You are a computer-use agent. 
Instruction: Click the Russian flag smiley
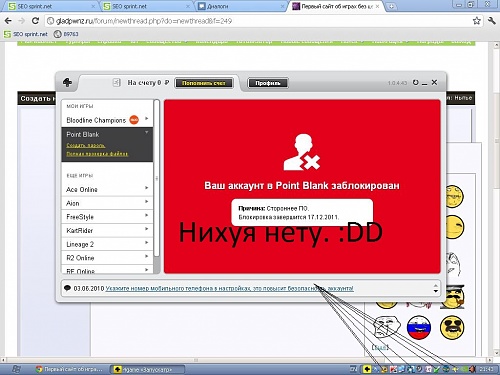pyautogui.click(x=419, y=327)
